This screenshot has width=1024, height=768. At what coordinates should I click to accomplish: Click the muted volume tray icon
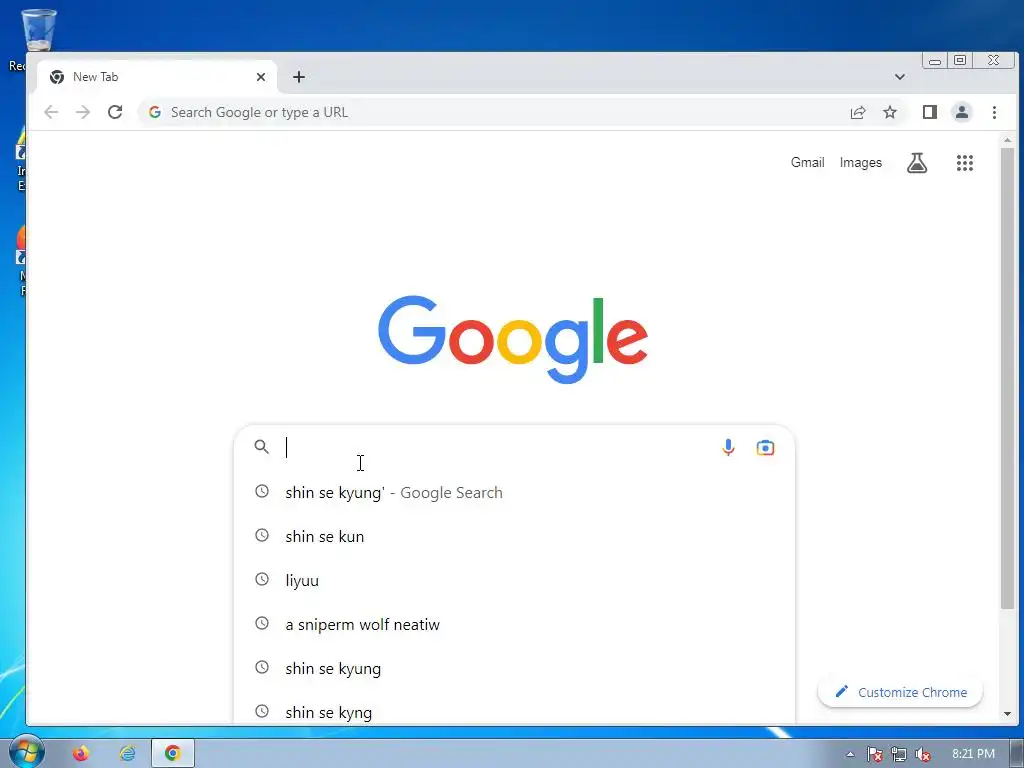click(923, 754)
